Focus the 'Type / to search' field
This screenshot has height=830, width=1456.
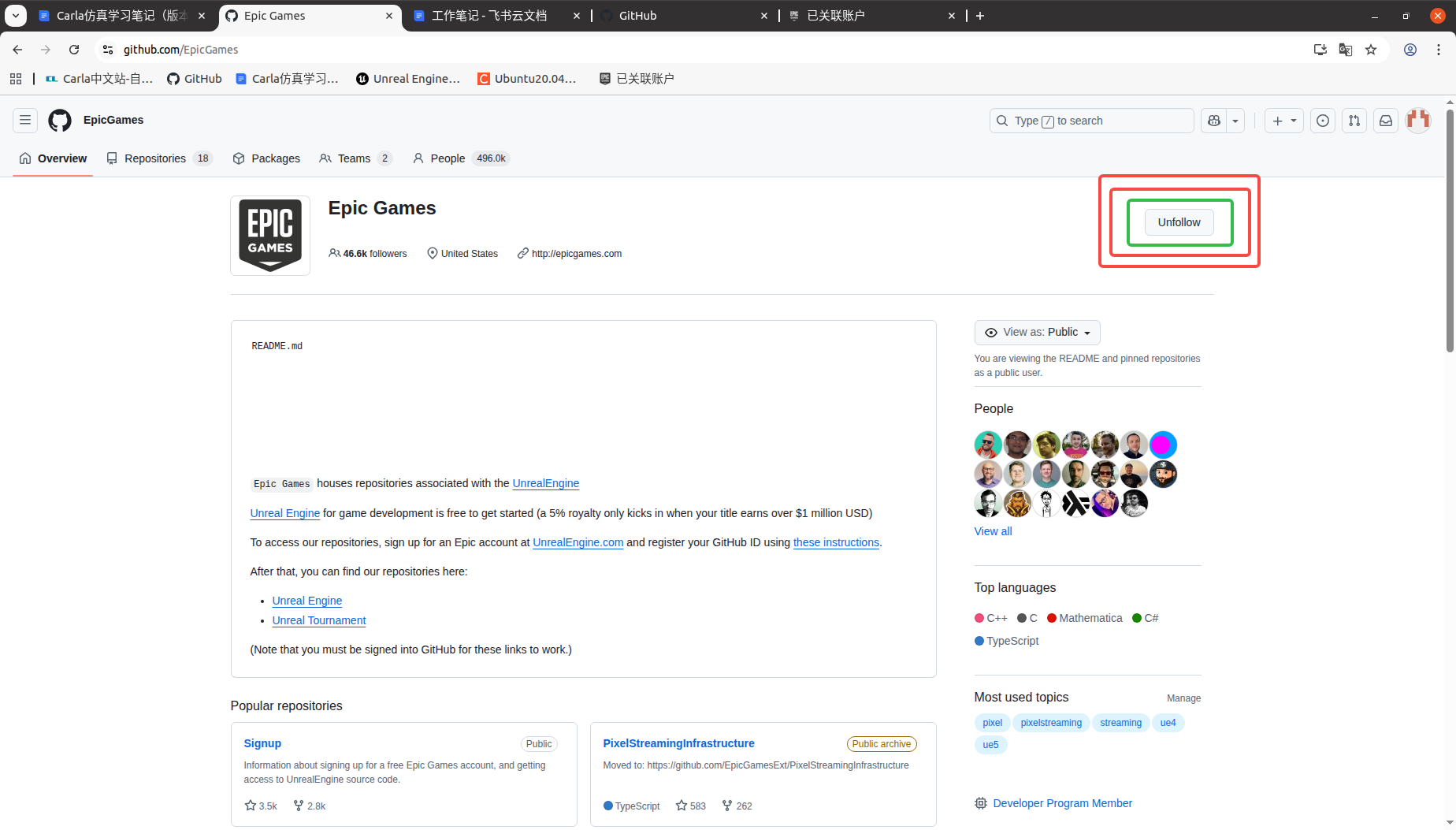pyautogui.click(x=1092, y=121)
